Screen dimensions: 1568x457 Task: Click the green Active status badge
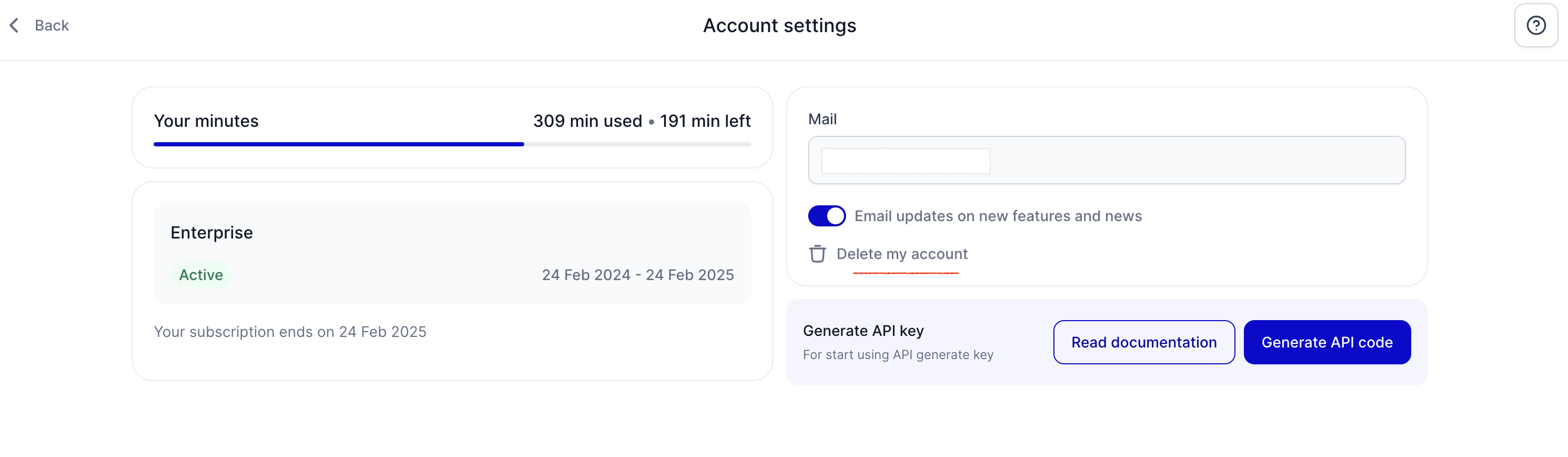201,275
